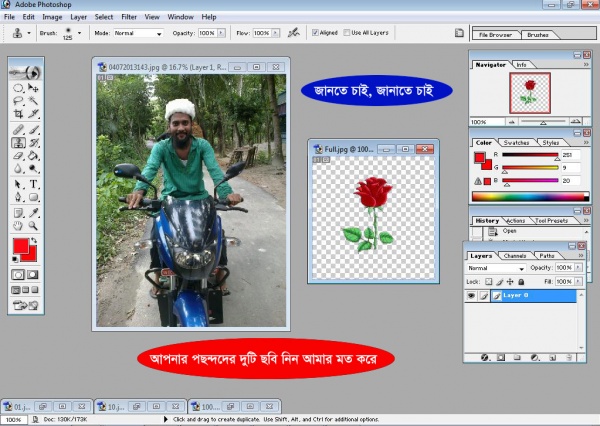The image size is (600, 426).
Task: Select the Blur tool
Action: coord(18,168)
